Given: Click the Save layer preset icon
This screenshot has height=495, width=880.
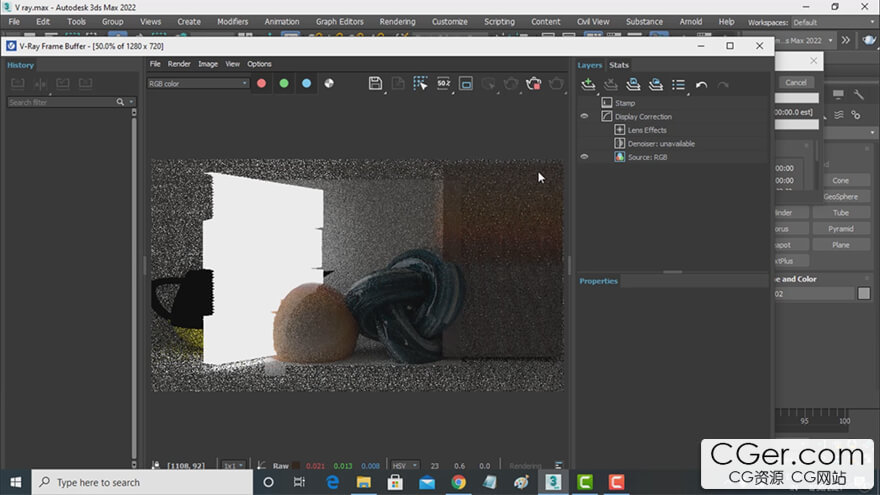Looking at the screenshot, I should [633, 85].
